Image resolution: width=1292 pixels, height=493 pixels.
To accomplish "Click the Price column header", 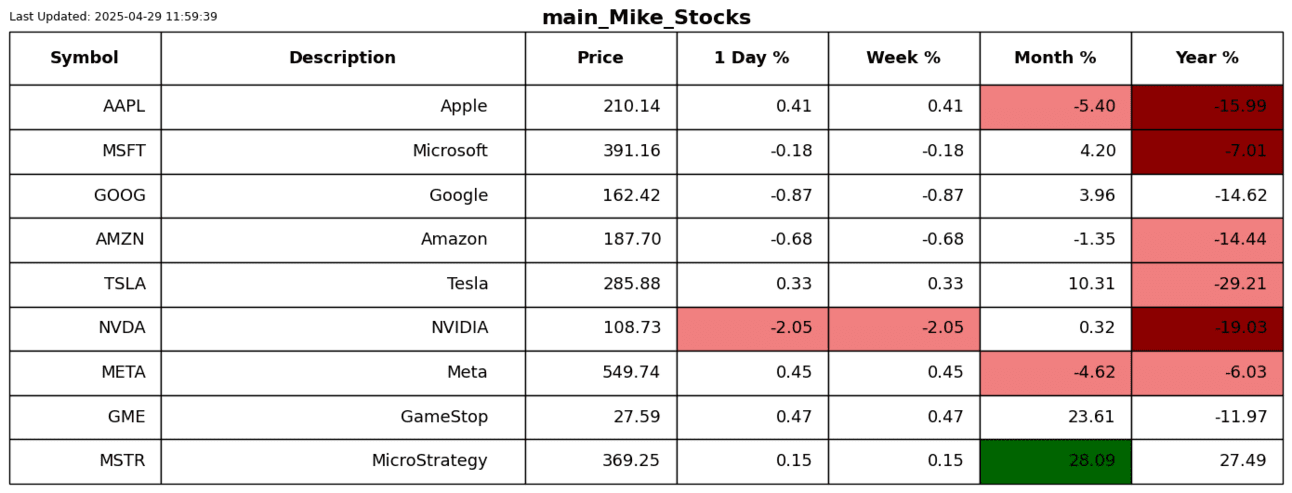I will pos(600,58).
